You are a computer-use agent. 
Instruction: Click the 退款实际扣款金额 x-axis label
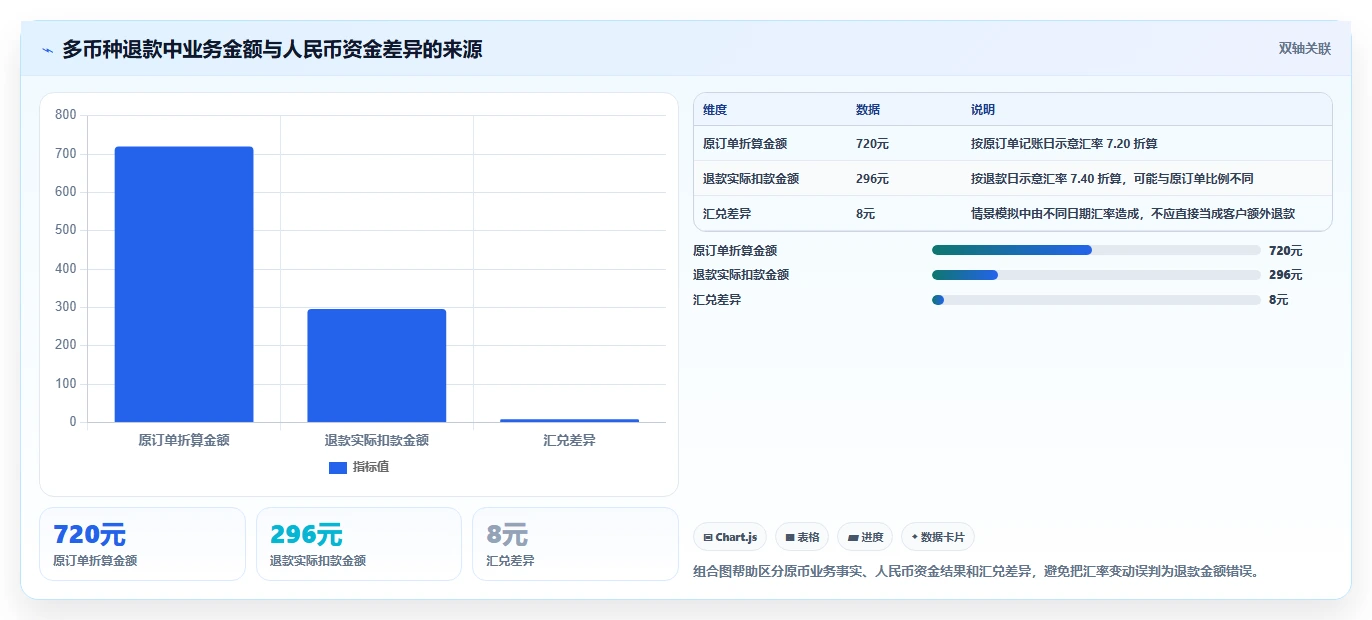(x=377, y=440)
